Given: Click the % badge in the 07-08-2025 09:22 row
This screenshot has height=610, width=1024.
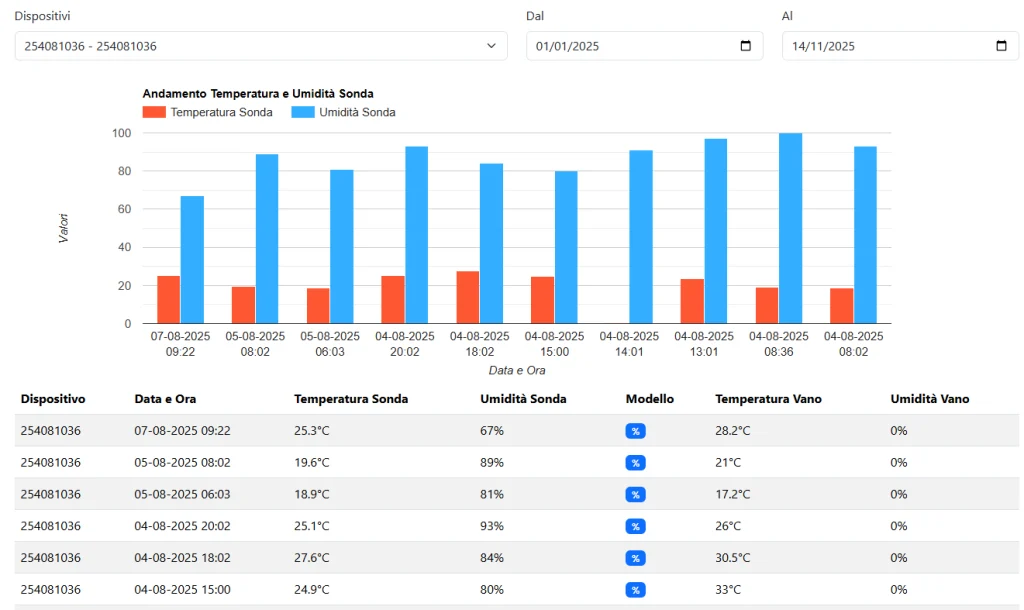Looking at the screenshot, I should (635, 431).
